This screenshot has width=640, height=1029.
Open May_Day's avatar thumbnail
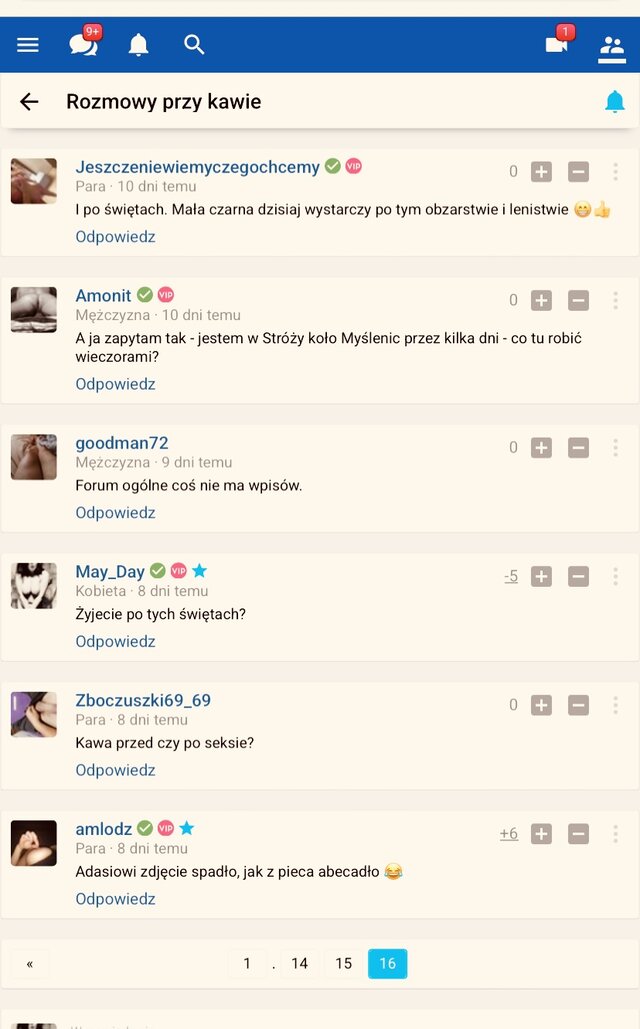coord(33,585)
